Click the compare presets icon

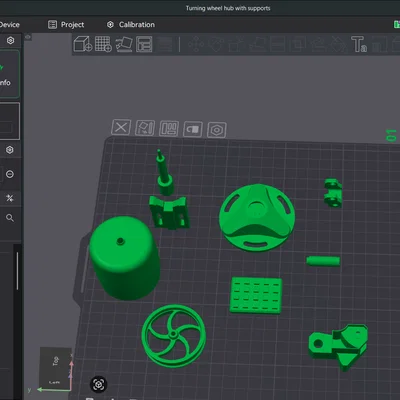pyautogui.click(x=10, y=198)
